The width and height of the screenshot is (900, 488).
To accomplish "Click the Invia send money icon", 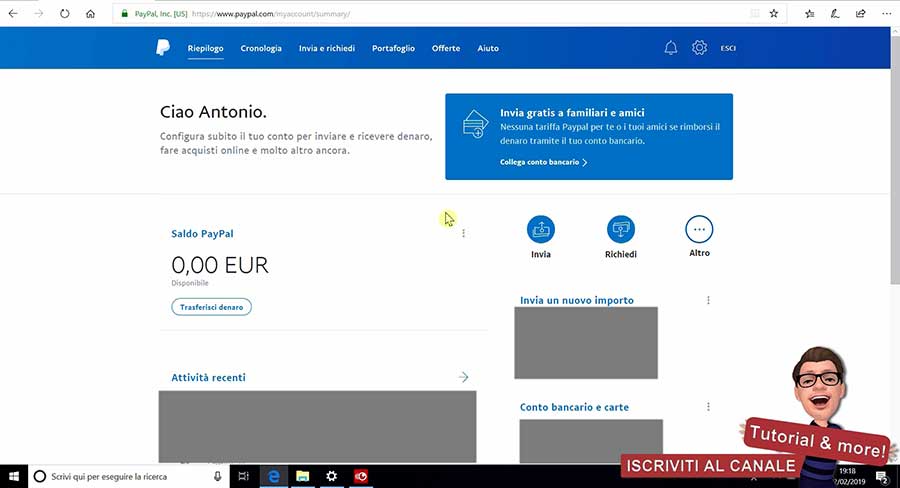I will (541, 229).
